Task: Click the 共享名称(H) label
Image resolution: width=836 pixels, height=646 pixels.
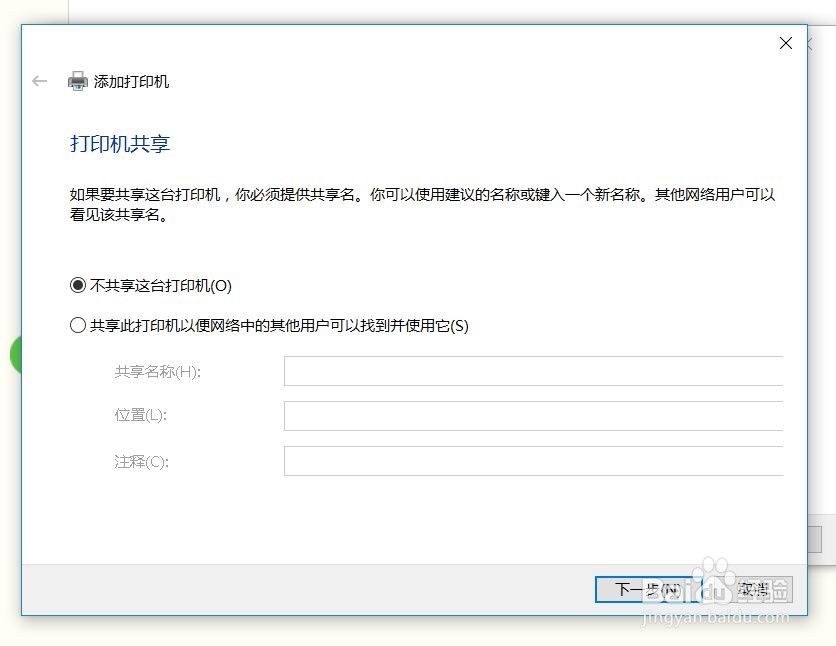Action: tap(158, 372)
